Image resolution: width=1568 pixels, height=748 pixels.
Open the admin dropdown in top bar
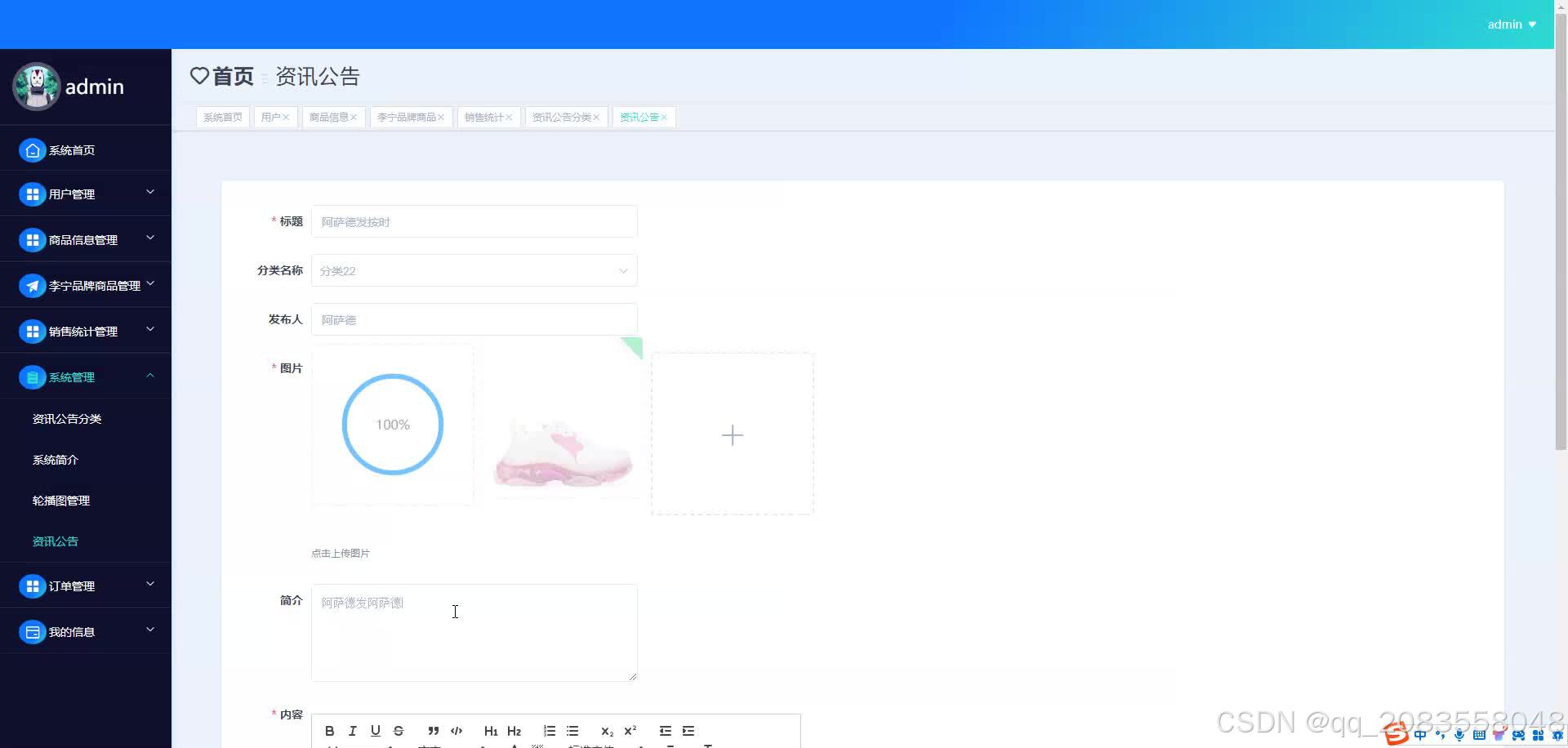pyautogui.click(x=1512, y=24)
